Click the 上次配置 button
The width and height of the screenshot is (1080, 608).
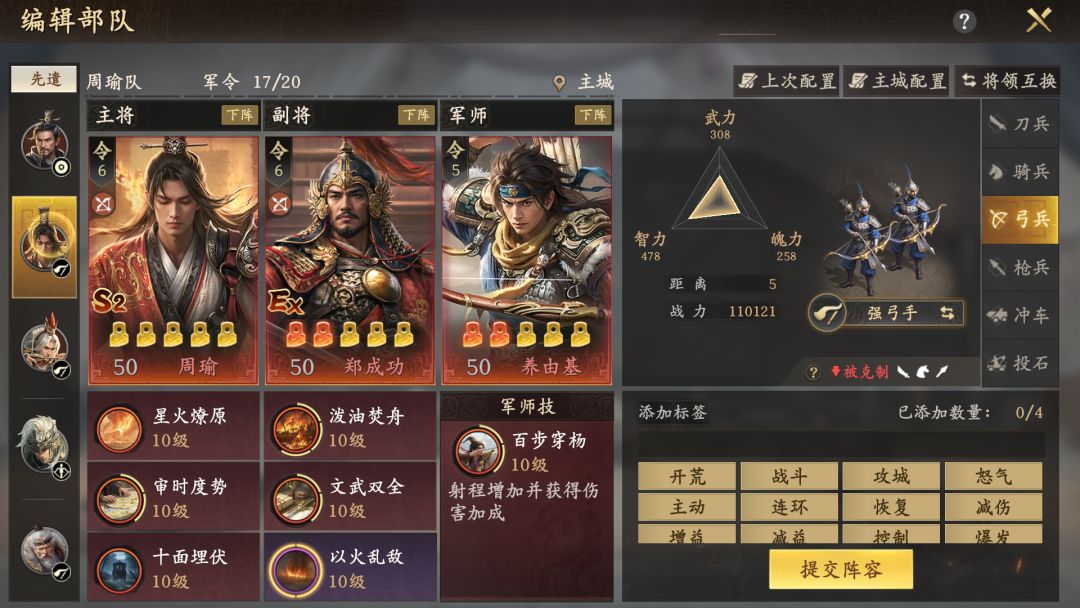pyautogui.click(x=787, y=81)
